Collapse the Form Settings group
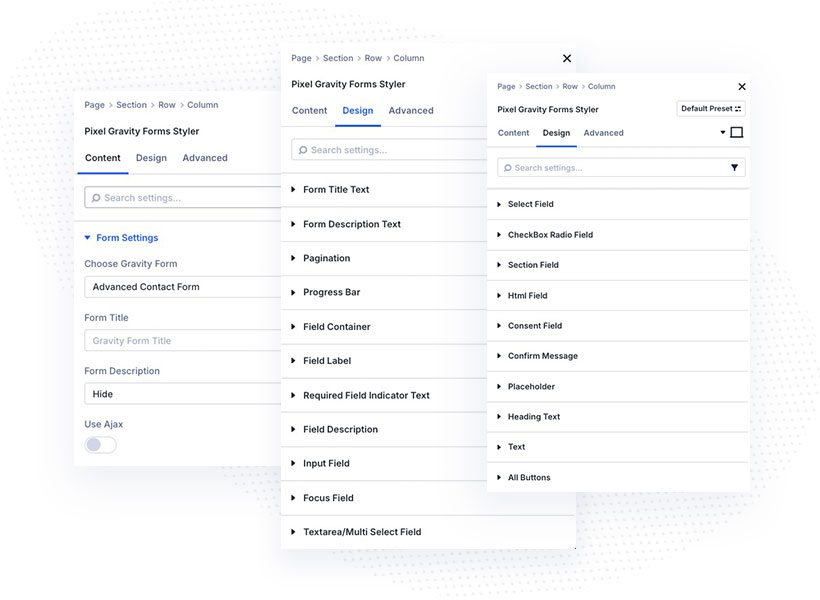820x600 pixels. point(121,238)
